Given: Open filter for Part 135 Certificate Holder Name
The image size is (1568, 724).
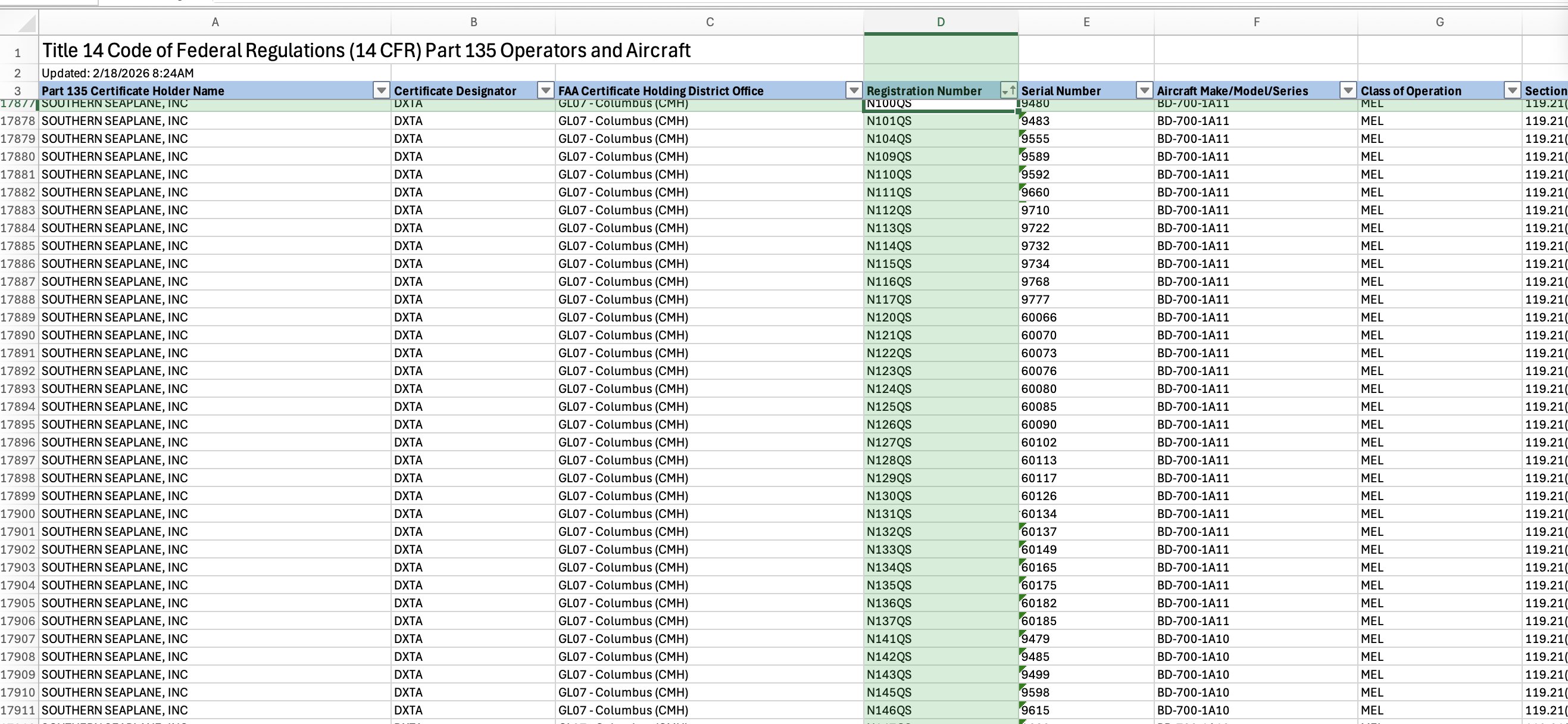Looking at the screenshot, I should pyautogui.click(x=380, y=90).
